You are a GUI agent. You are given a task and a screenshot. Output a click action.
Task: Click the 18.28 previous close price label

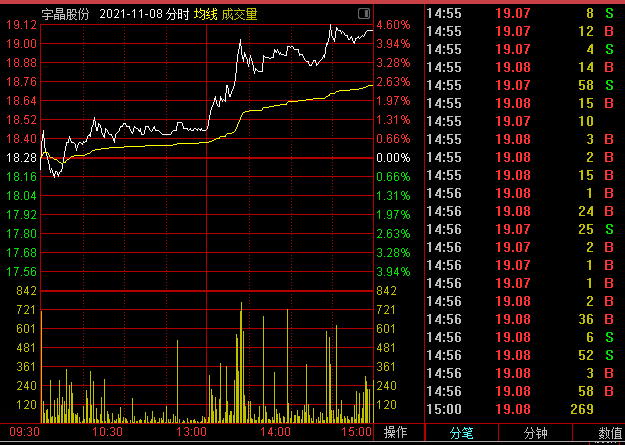coord(22,158)
